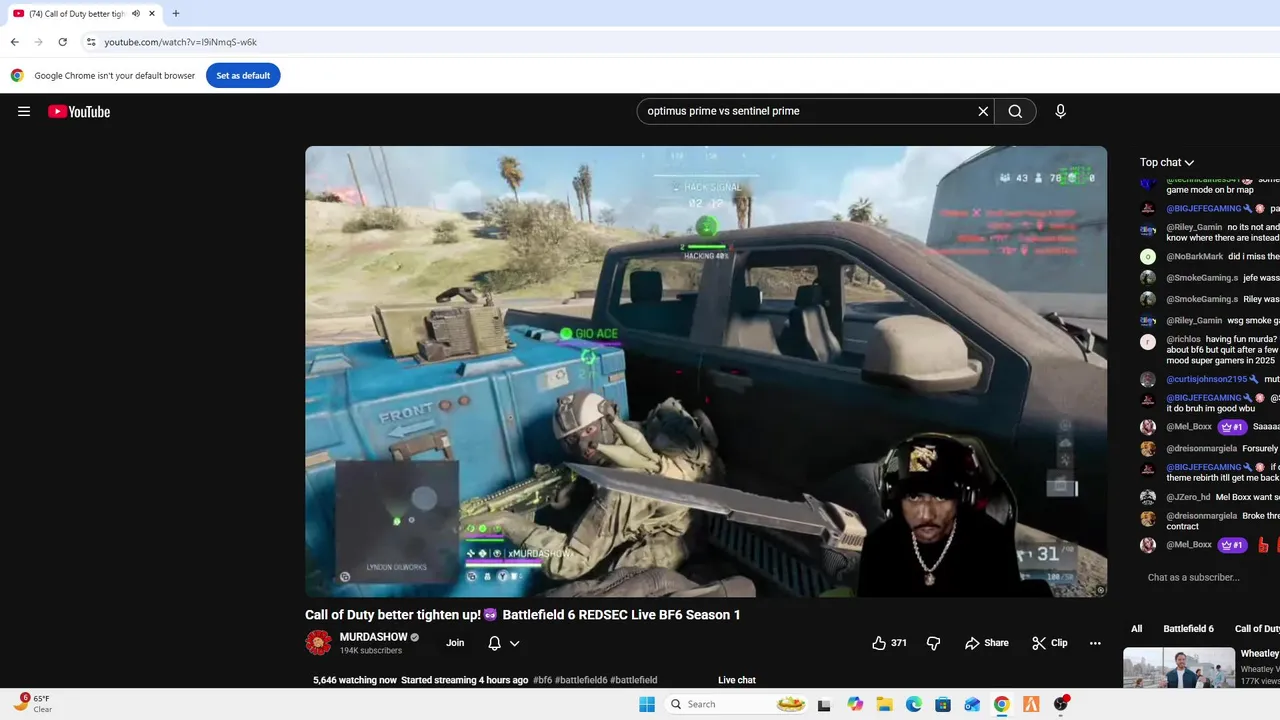Switch to Chrome taskbar icon
Screen dimensions: 1280x720
(1002, 704)
